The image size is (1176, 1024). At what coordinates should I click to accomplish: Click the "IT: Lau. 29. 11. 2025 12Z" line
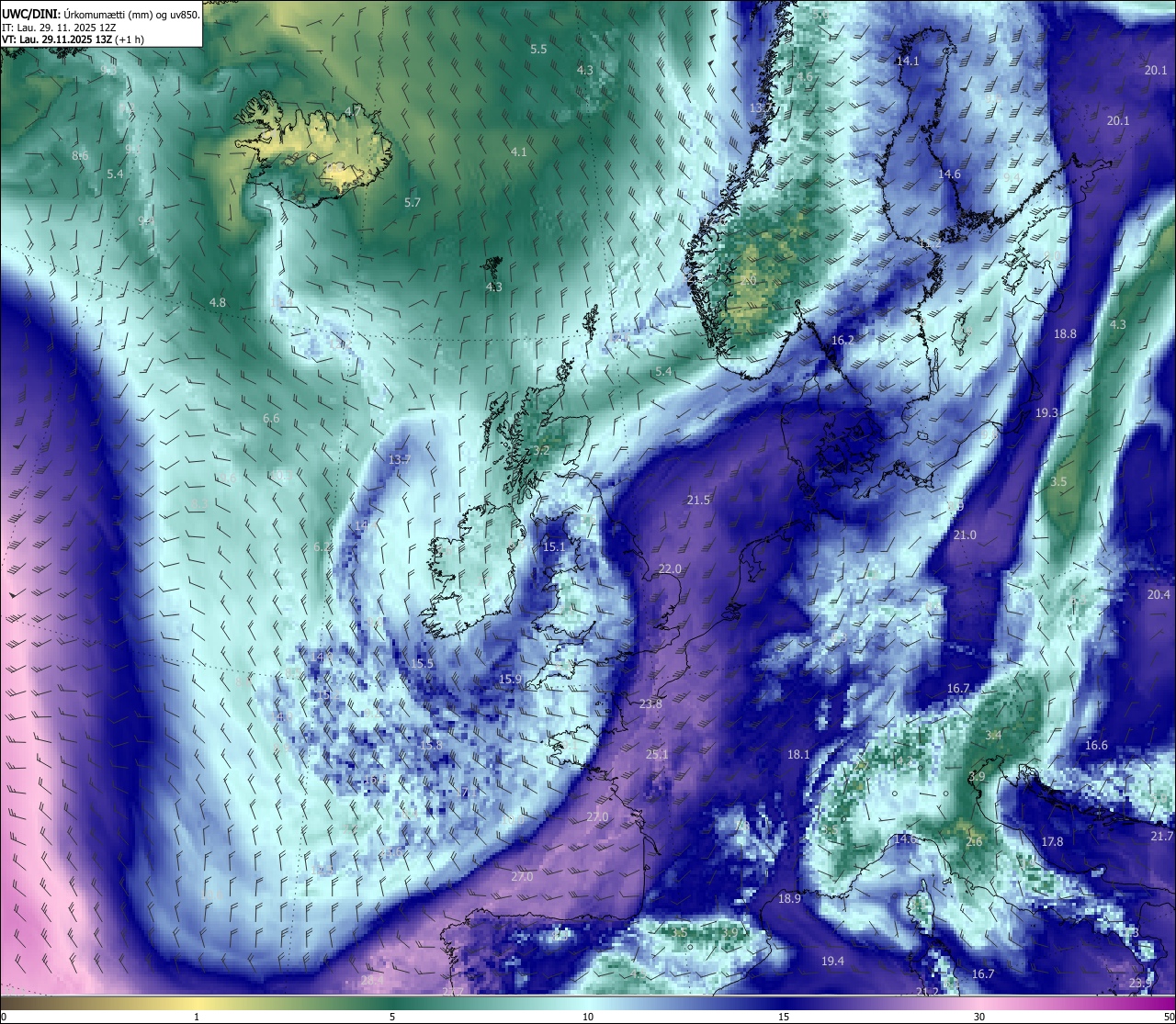point(59,28)
